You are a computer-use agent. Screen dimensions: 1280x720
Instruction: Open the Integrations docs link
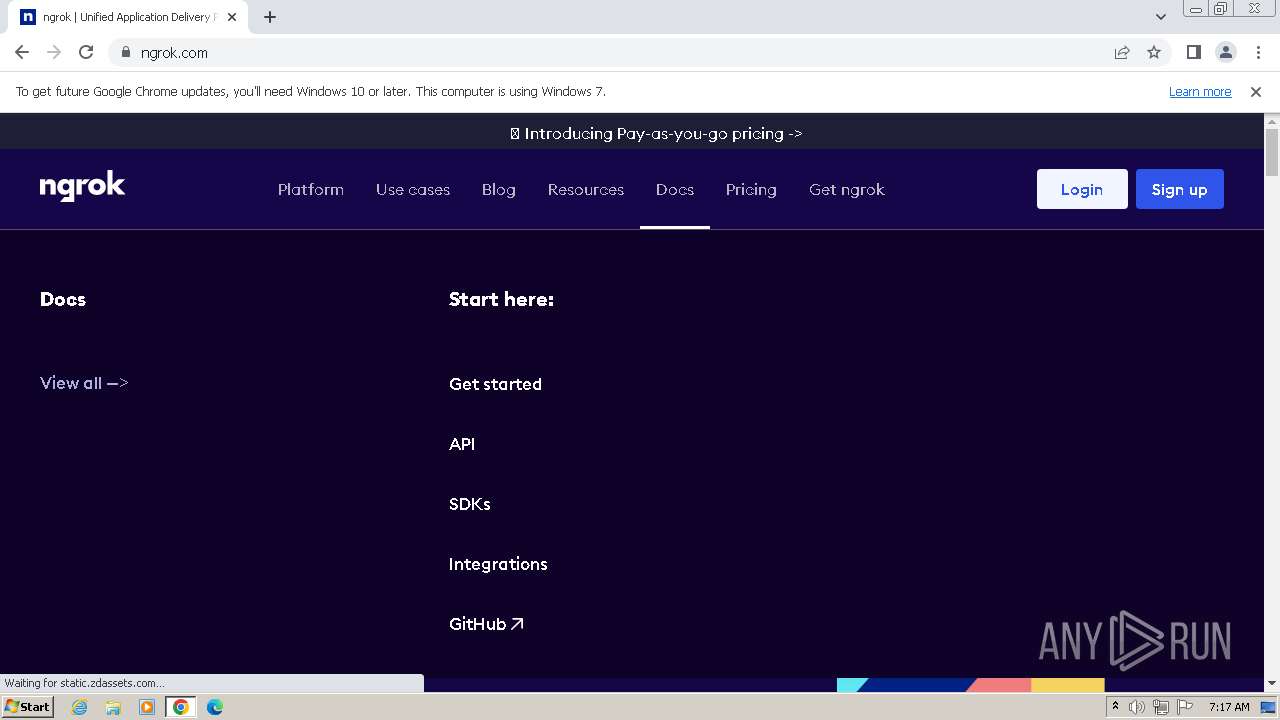click(498, 564)
